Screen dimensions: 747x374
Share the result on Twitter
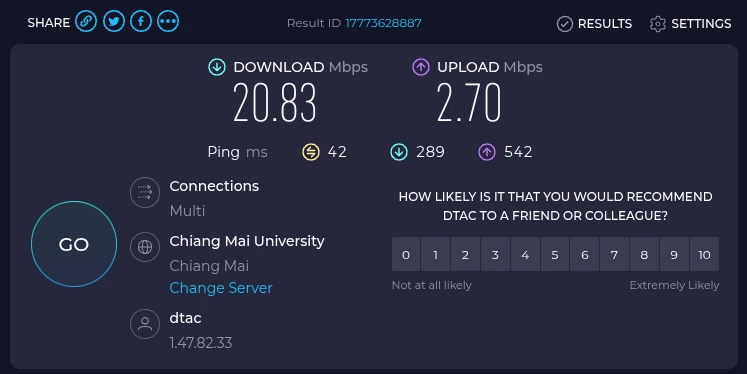point(113,22)
